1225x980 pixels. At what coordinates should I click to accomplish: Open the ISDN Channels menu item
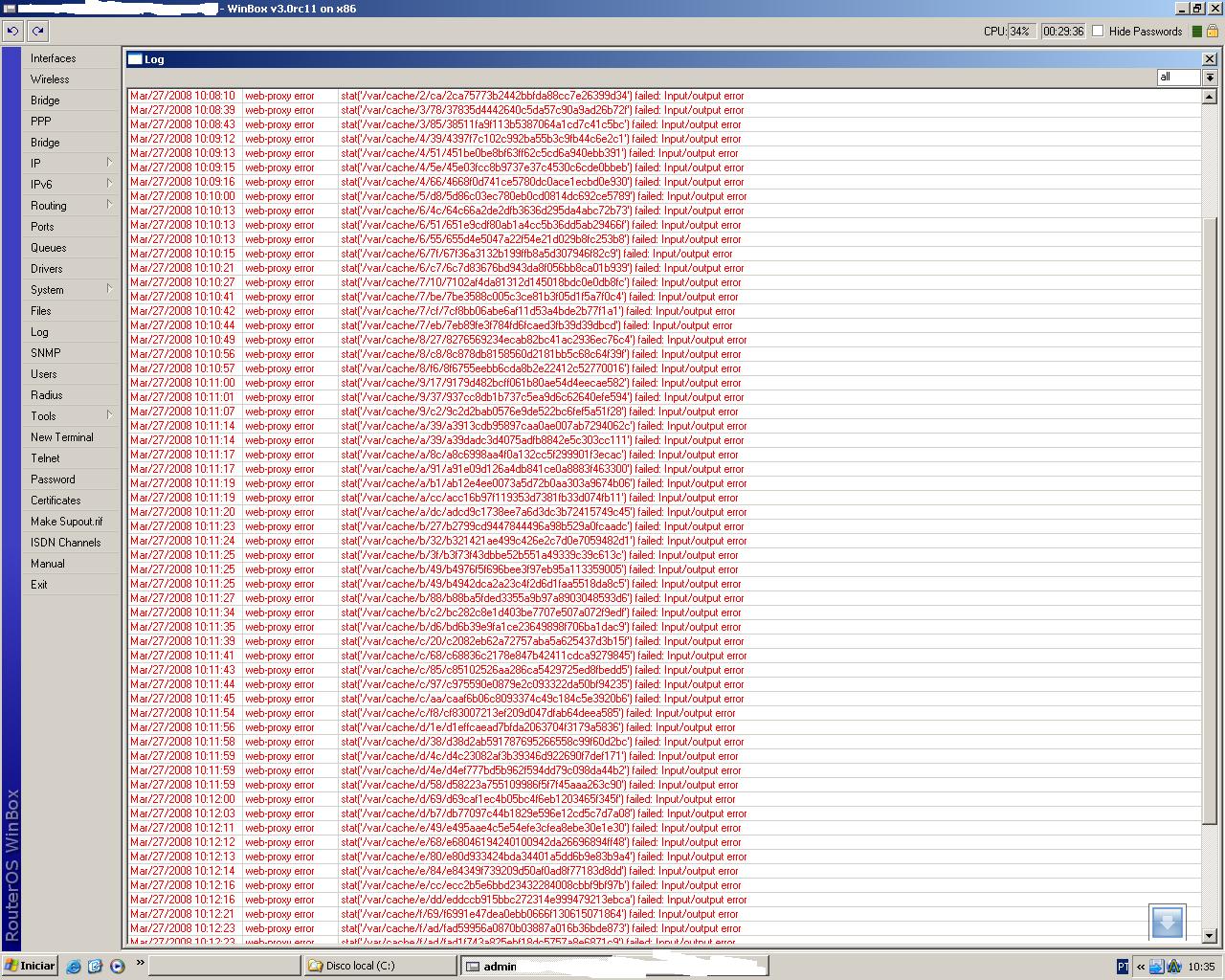72,543
